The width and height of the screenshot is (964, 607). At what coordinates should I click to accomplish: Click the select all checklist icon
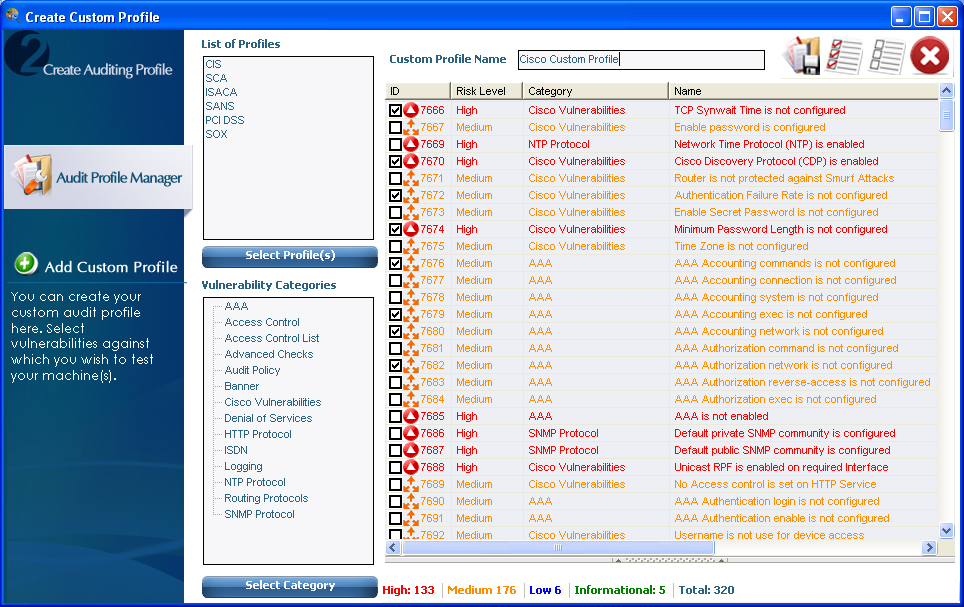[x=844, y=56]
